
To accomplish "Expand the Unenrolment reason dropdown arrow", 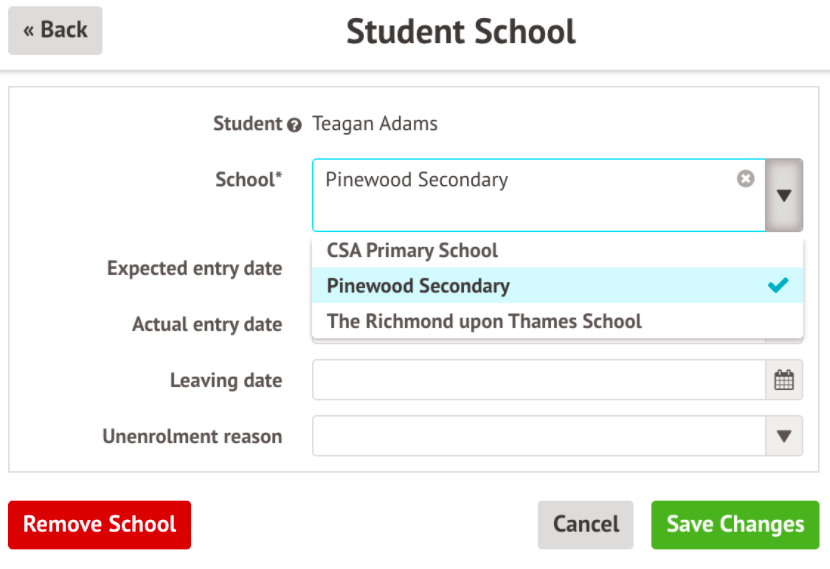I will (x=784, y=436).
